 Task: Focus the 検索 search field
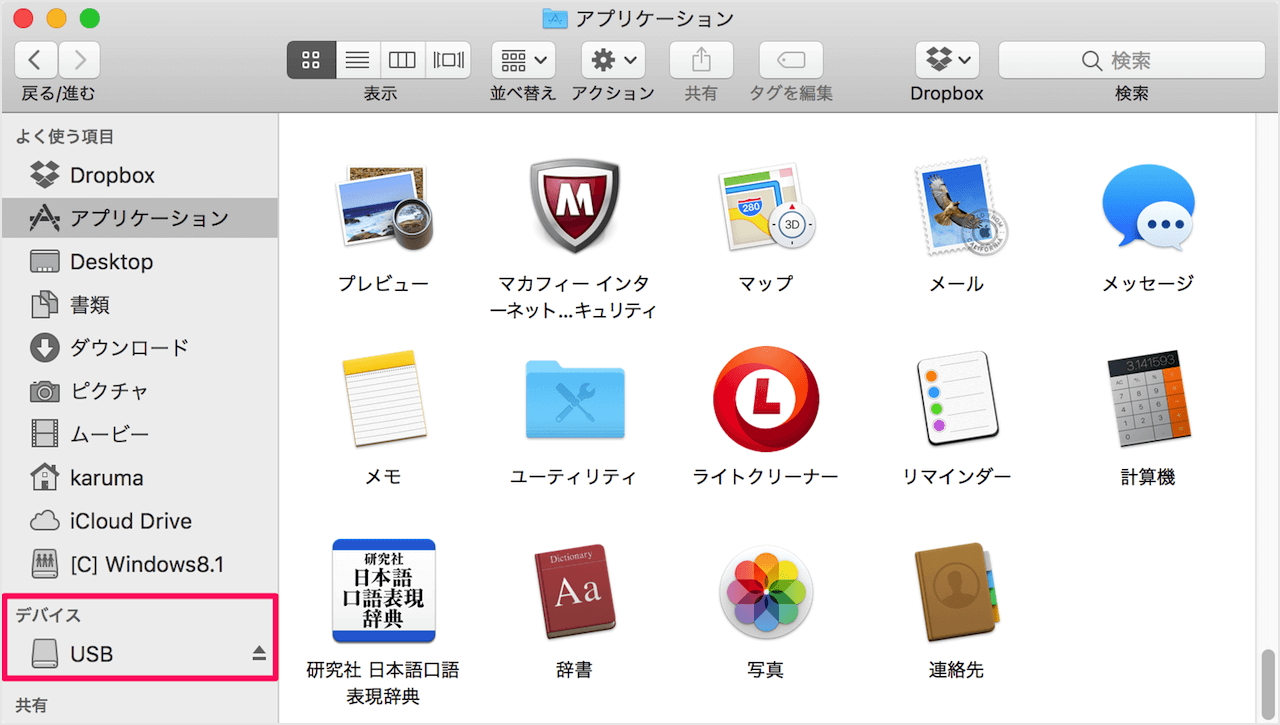[x=1132, y=60]
